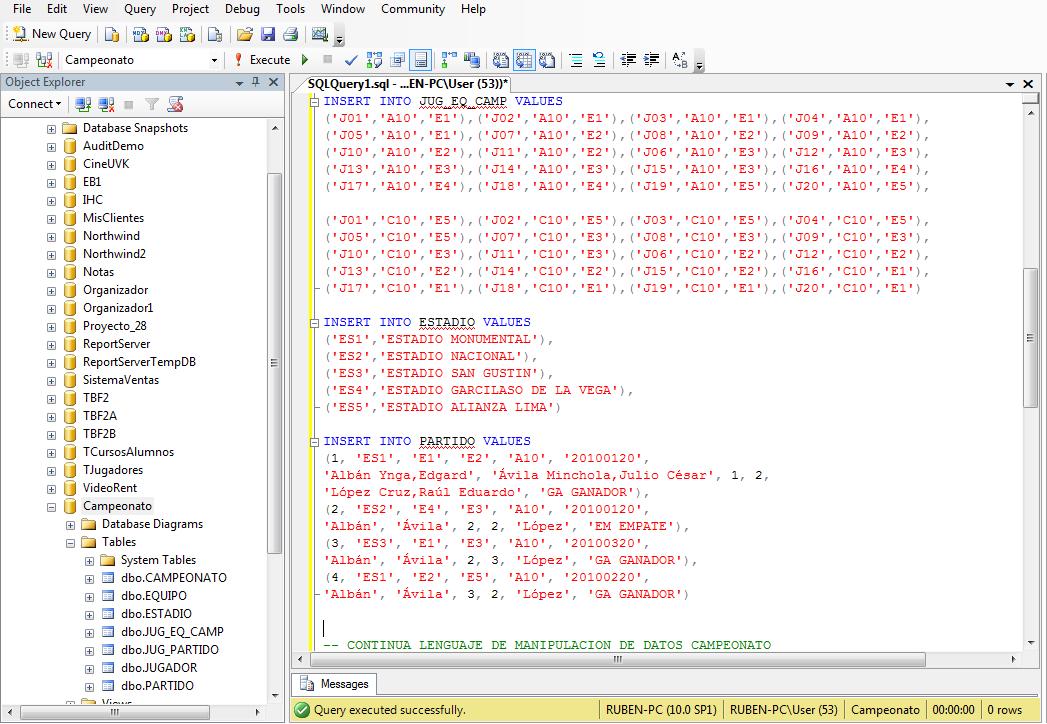The image size is (1047, 724).
Task: Click the Disconnect icon in Object Explorer
Action: click(x=103, y=104)
